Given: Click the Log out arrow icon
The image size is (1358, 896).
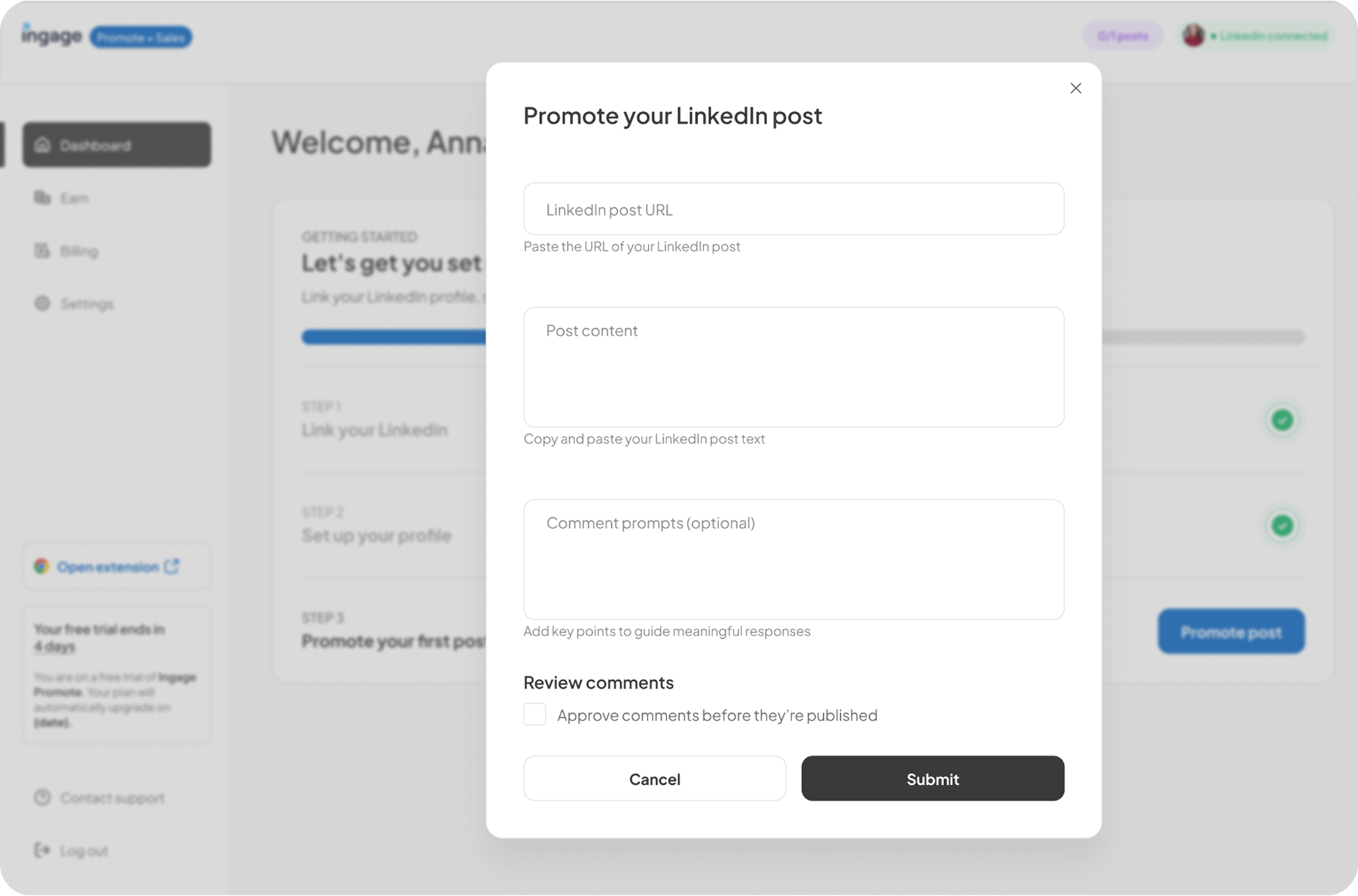Looking at the screenshot, I should pos(43,850).
